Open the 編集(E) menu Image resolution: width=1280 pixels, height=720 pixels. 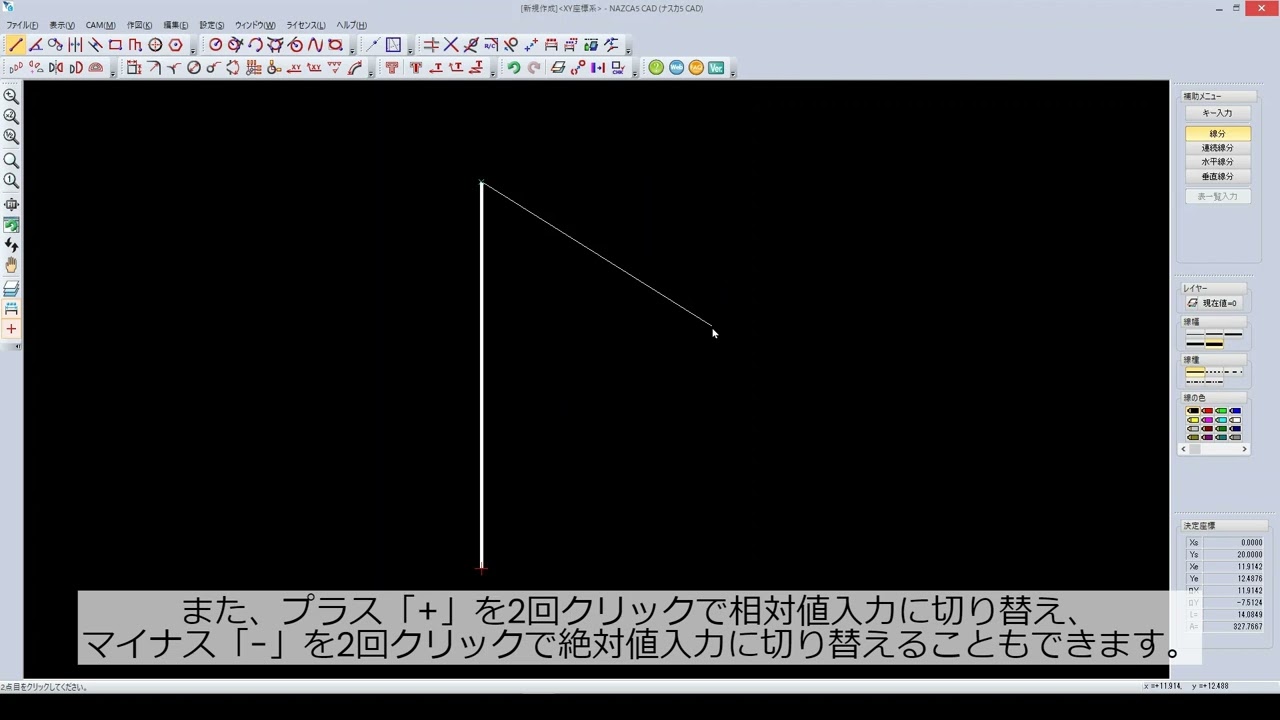coord(175,25)
